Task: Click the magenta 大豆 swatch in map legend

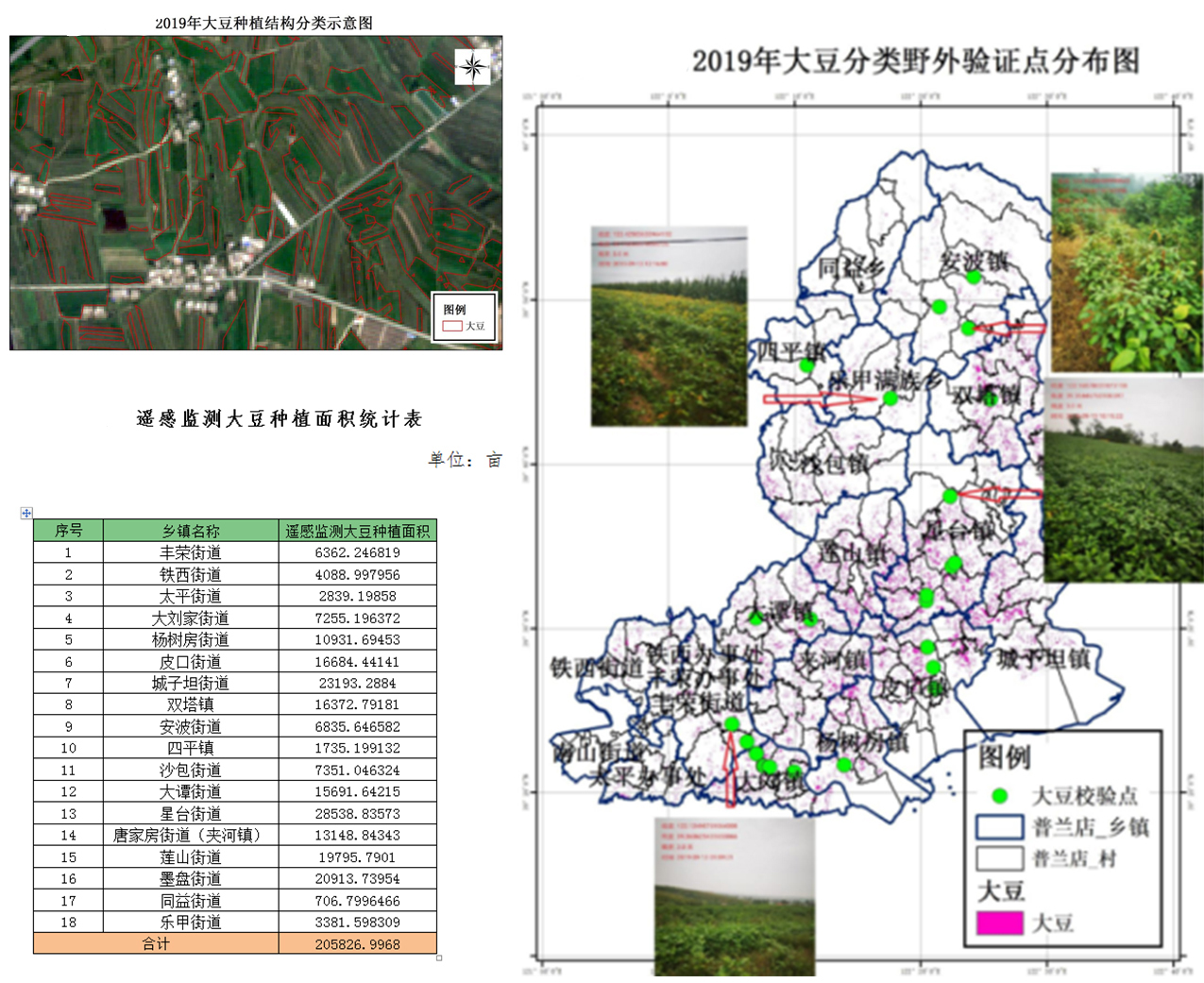Action: pyautogui.click(x=999, y=923)
